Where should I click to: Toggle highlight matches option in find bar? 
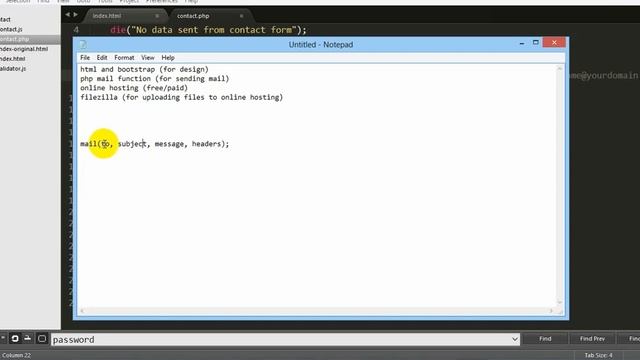[42, 339]
